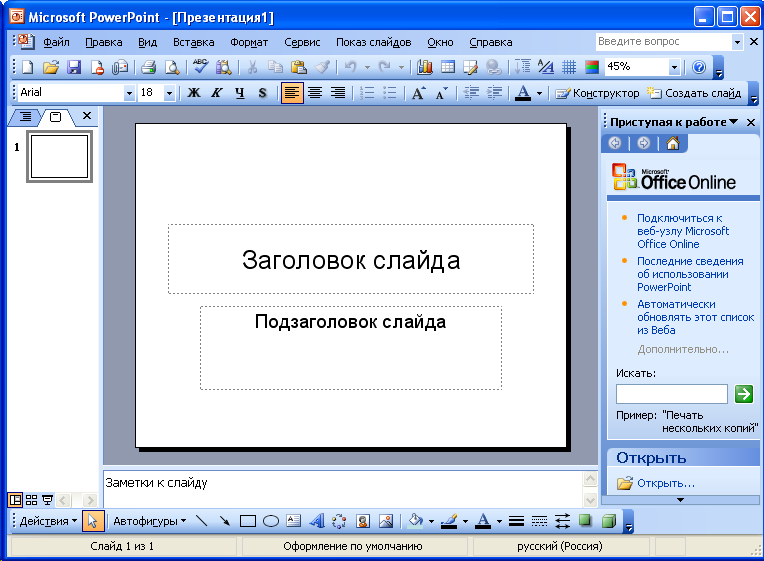Screen dimensions: 764x561
Task: Save the presentation with the floppy icon
Action: point(74,67)
